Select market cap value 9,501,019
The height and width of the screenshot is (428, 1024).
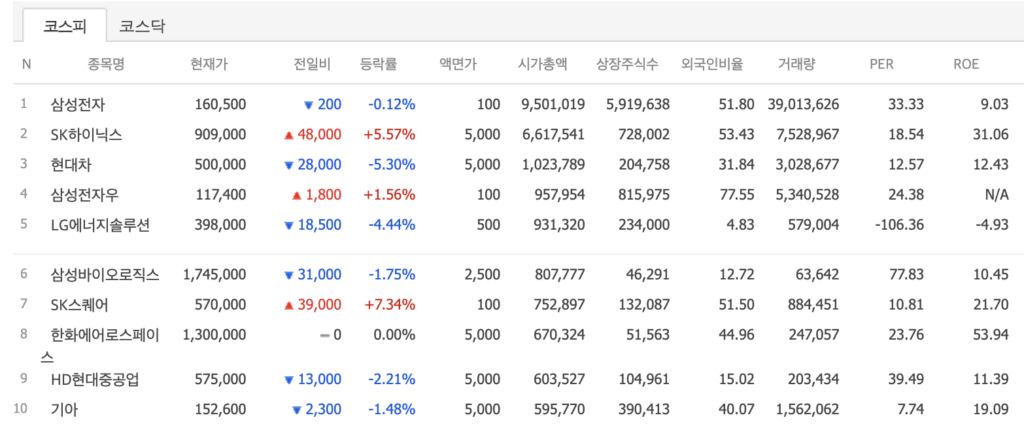554,105
